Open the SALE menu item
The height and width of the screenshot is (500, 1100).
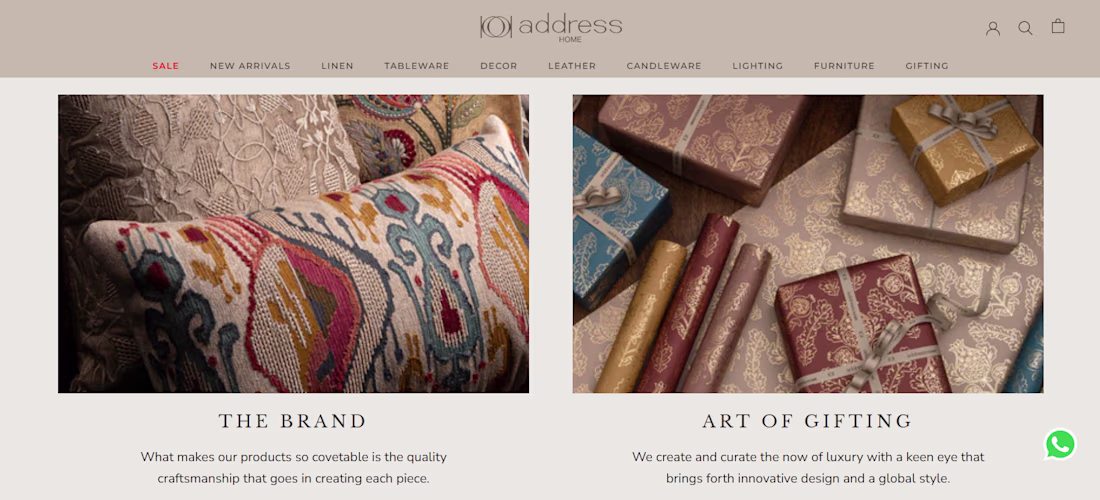tap(166, 66)
